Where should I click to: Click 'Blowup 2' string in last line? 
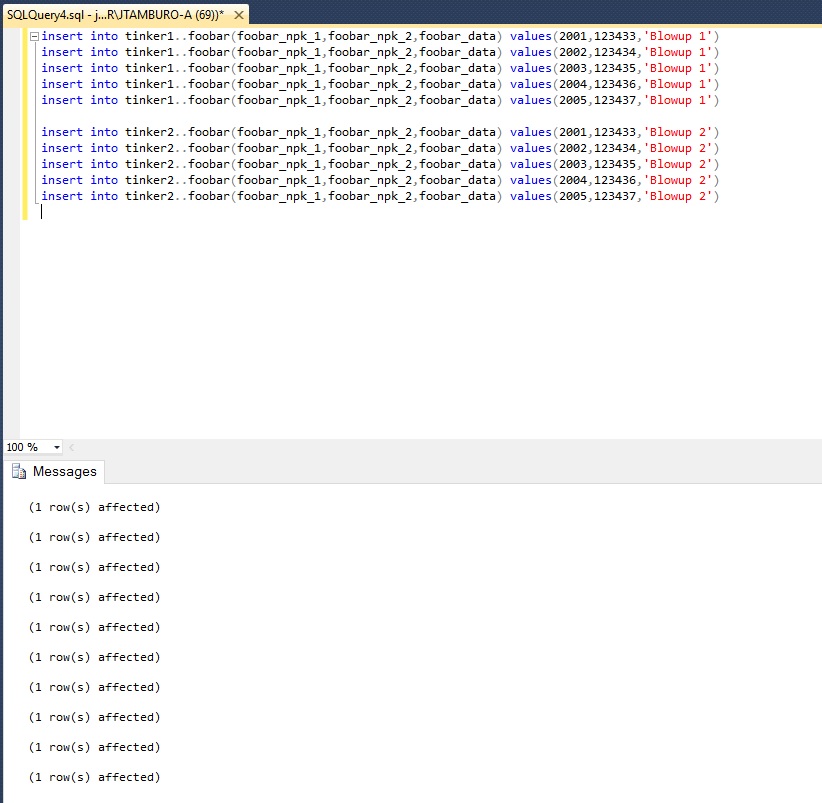tap(678, 196)
